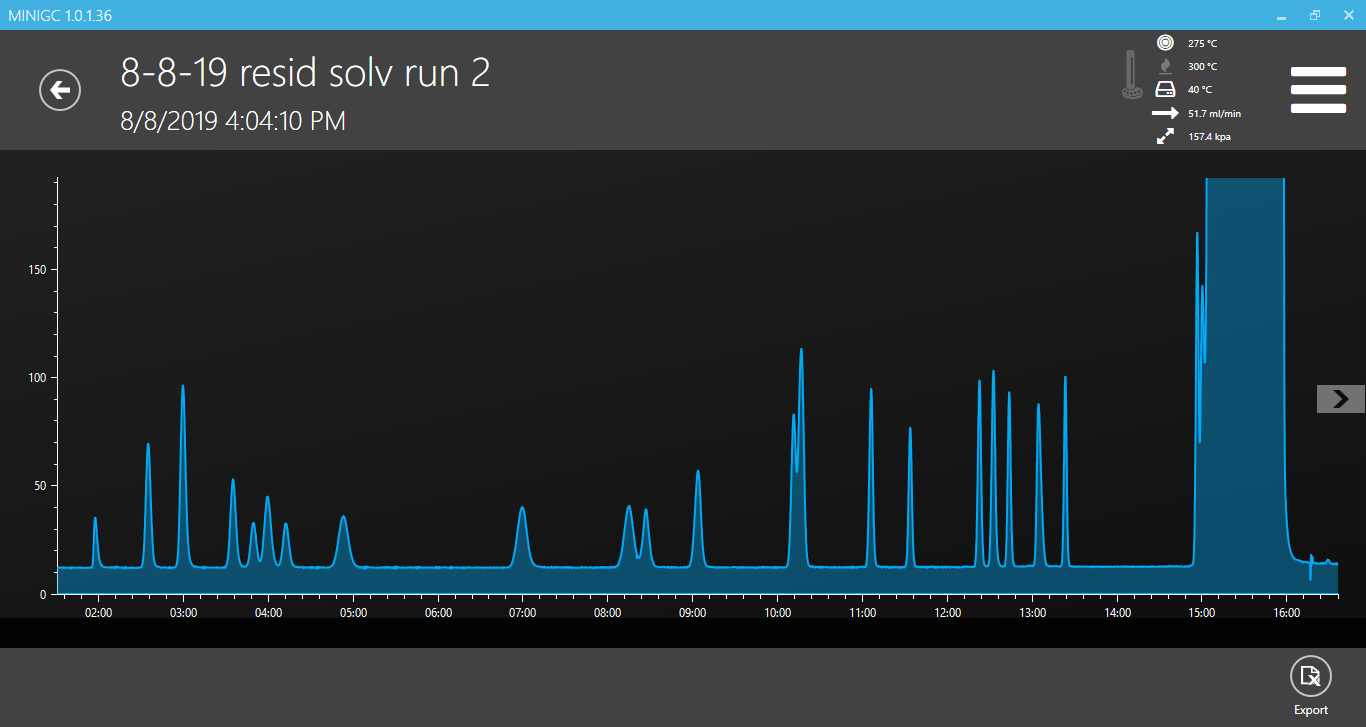Advance chart with the right chevron

click(1340, 399)
